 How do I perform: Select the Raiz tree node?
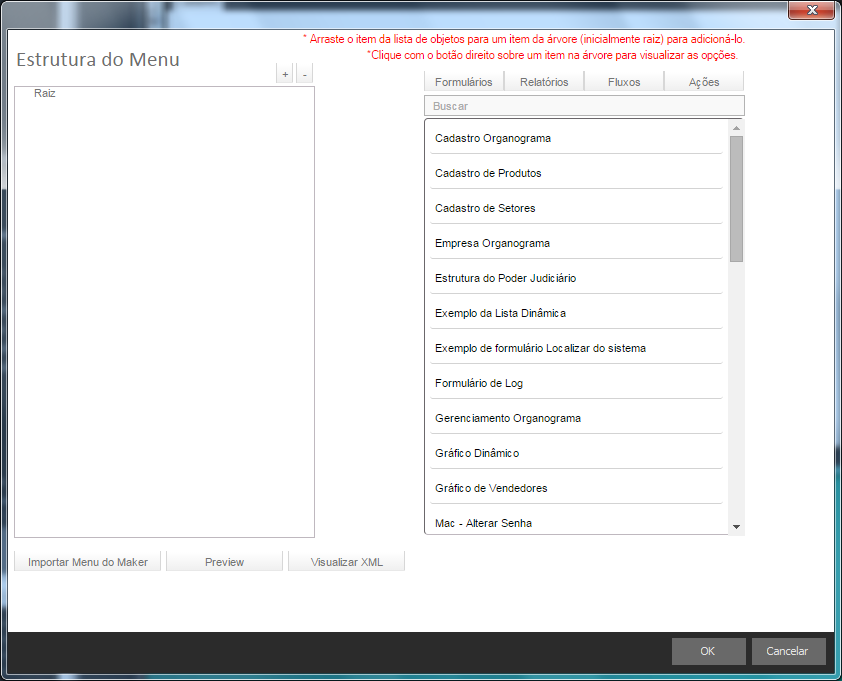point(45,93)
